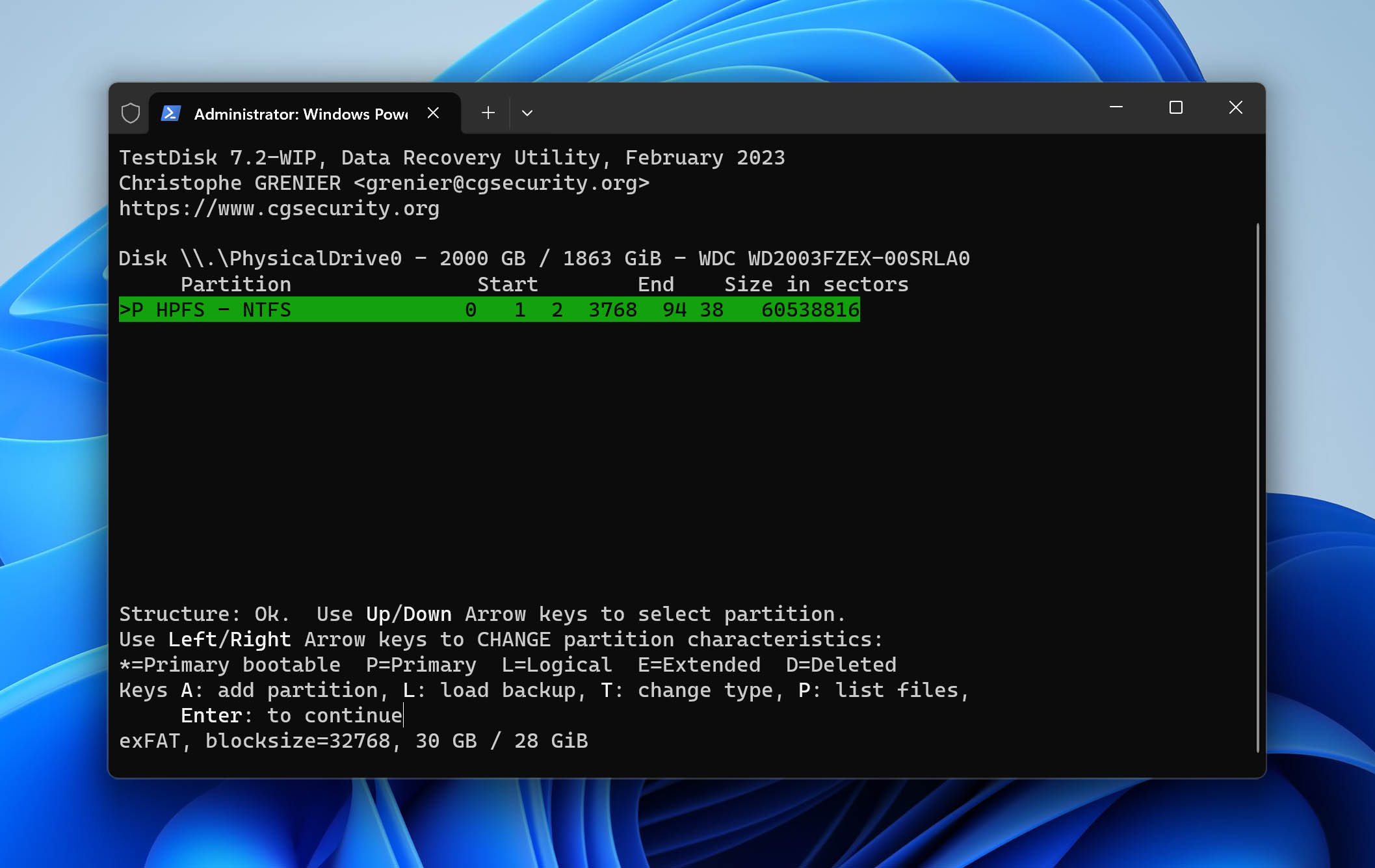Click the Structure: Ok. status text
1375x868 pixels.
[204, 614]
